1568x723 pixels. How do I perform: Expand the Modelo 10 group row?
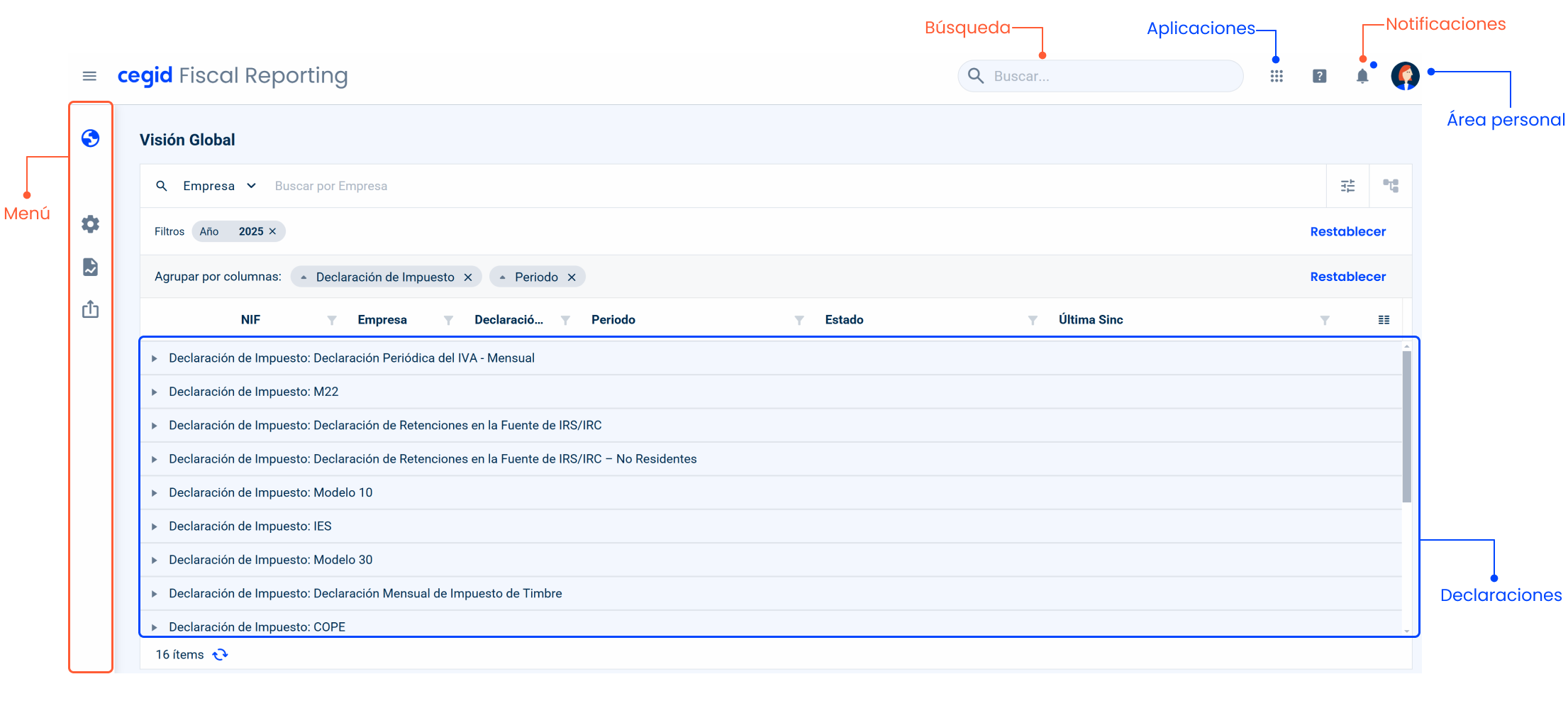click(x=154, y=493)
